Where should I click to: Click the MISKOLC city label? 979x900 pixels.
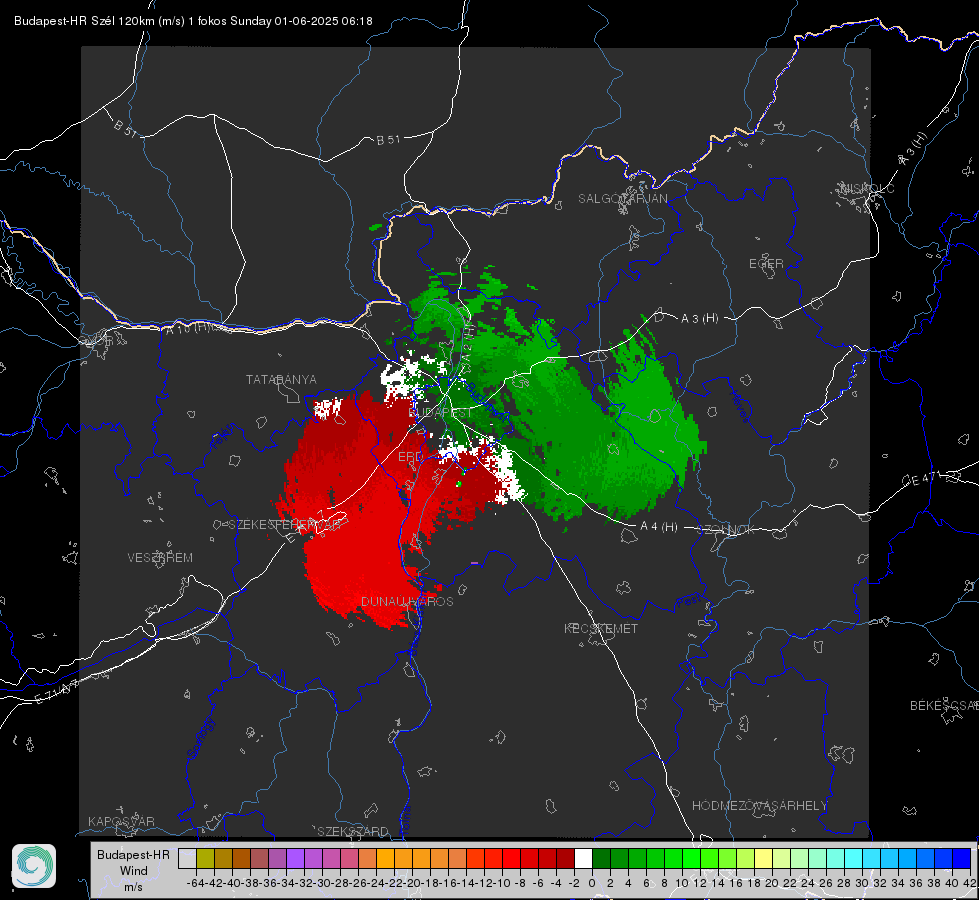coord(867,188)
